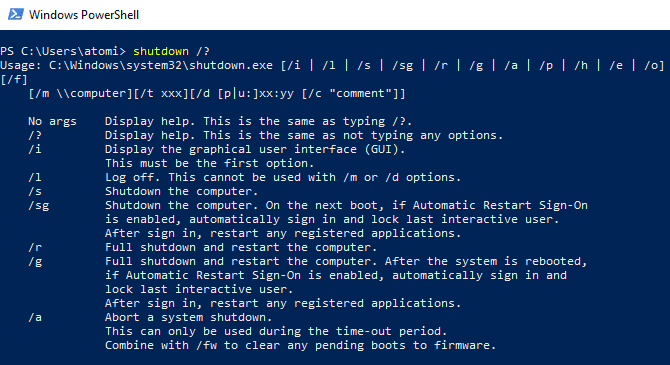Click the shutdown.exe path in Usage line
The width and height of the screenshot is (670, 365).
[161, 65]
